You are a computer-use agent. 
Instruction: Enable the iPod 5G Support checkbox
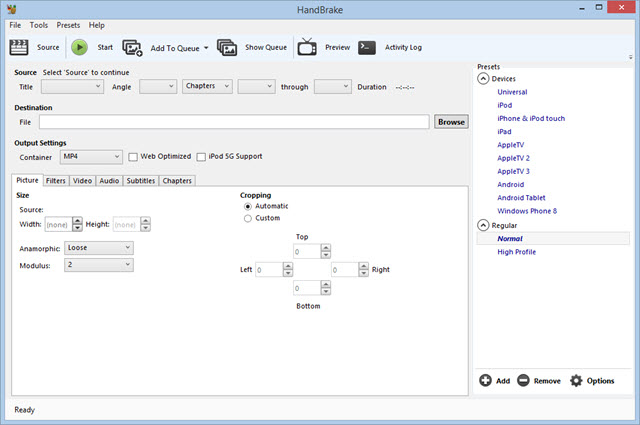(201, 157)
